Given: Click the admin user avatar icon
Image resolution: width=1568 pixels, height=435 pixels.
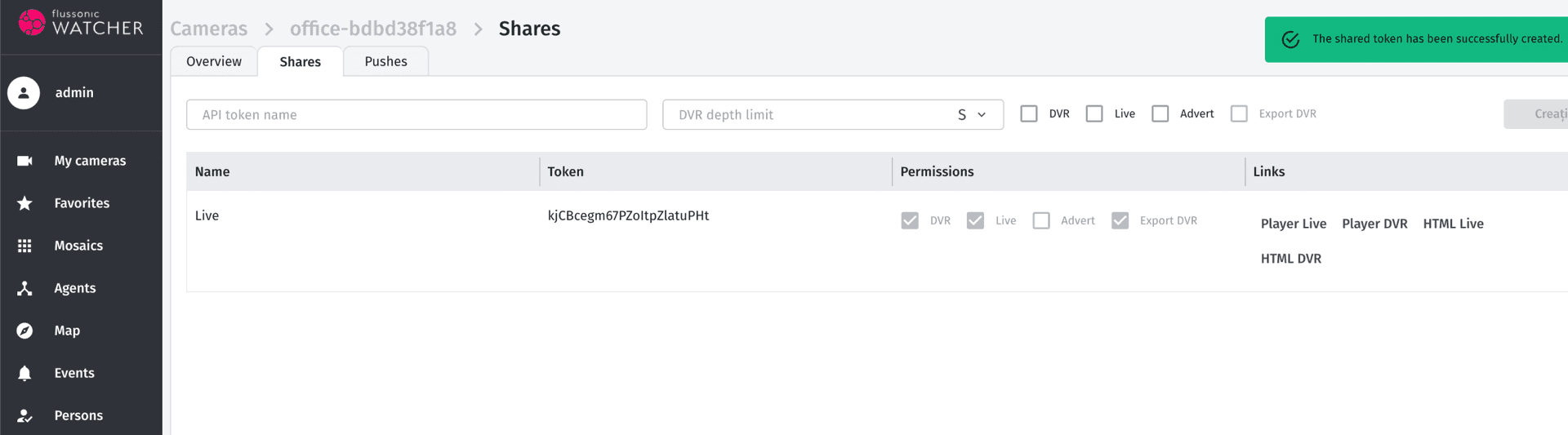Looking at the screenshot, I should click(24, 93).
